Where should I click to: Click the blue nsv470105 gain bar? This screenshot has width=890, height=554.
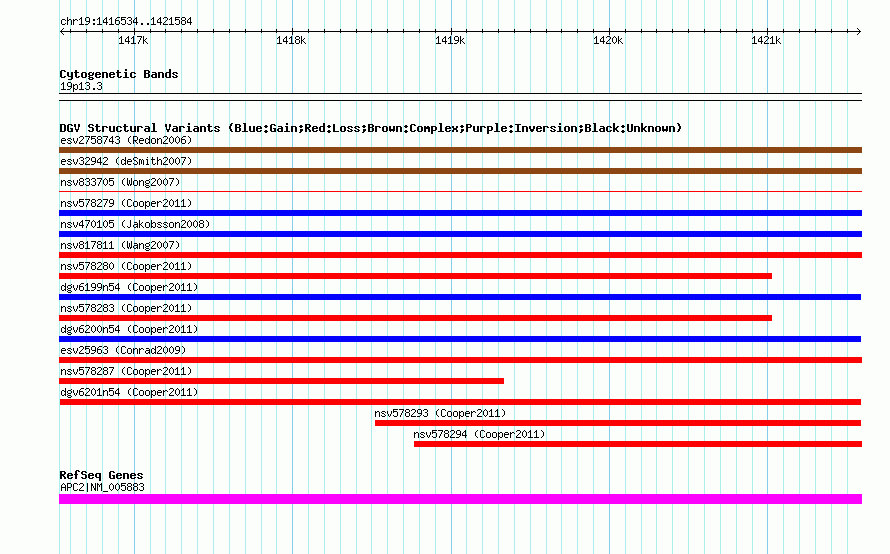[x=460, y=234]
